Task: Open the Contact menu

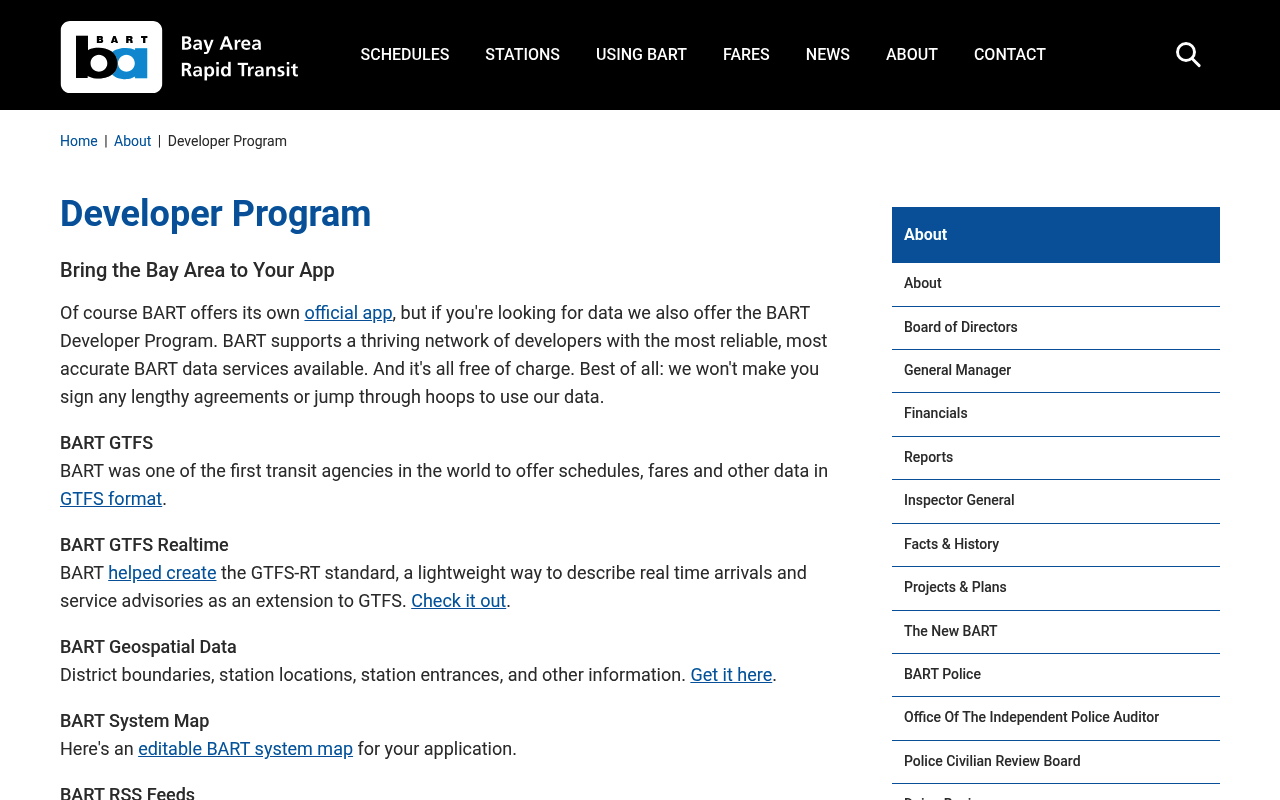Action: (1010, 55)
